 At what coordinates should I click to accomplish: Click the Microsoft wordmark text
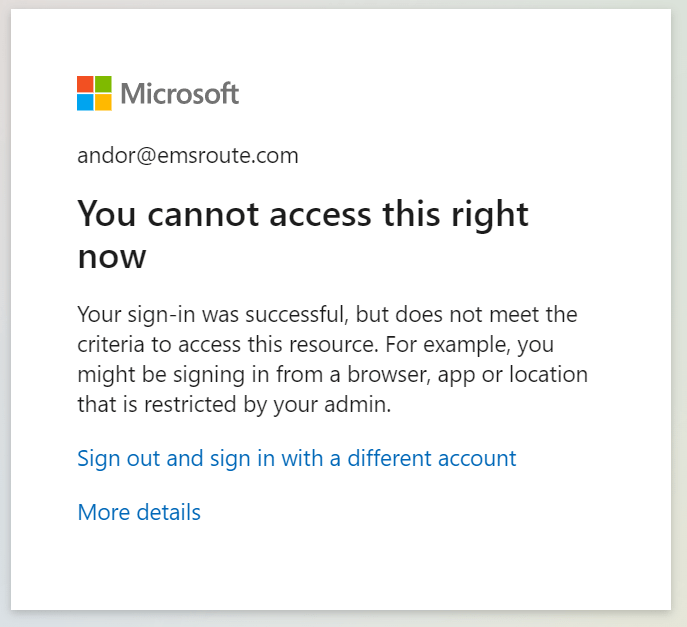[180, 94]
